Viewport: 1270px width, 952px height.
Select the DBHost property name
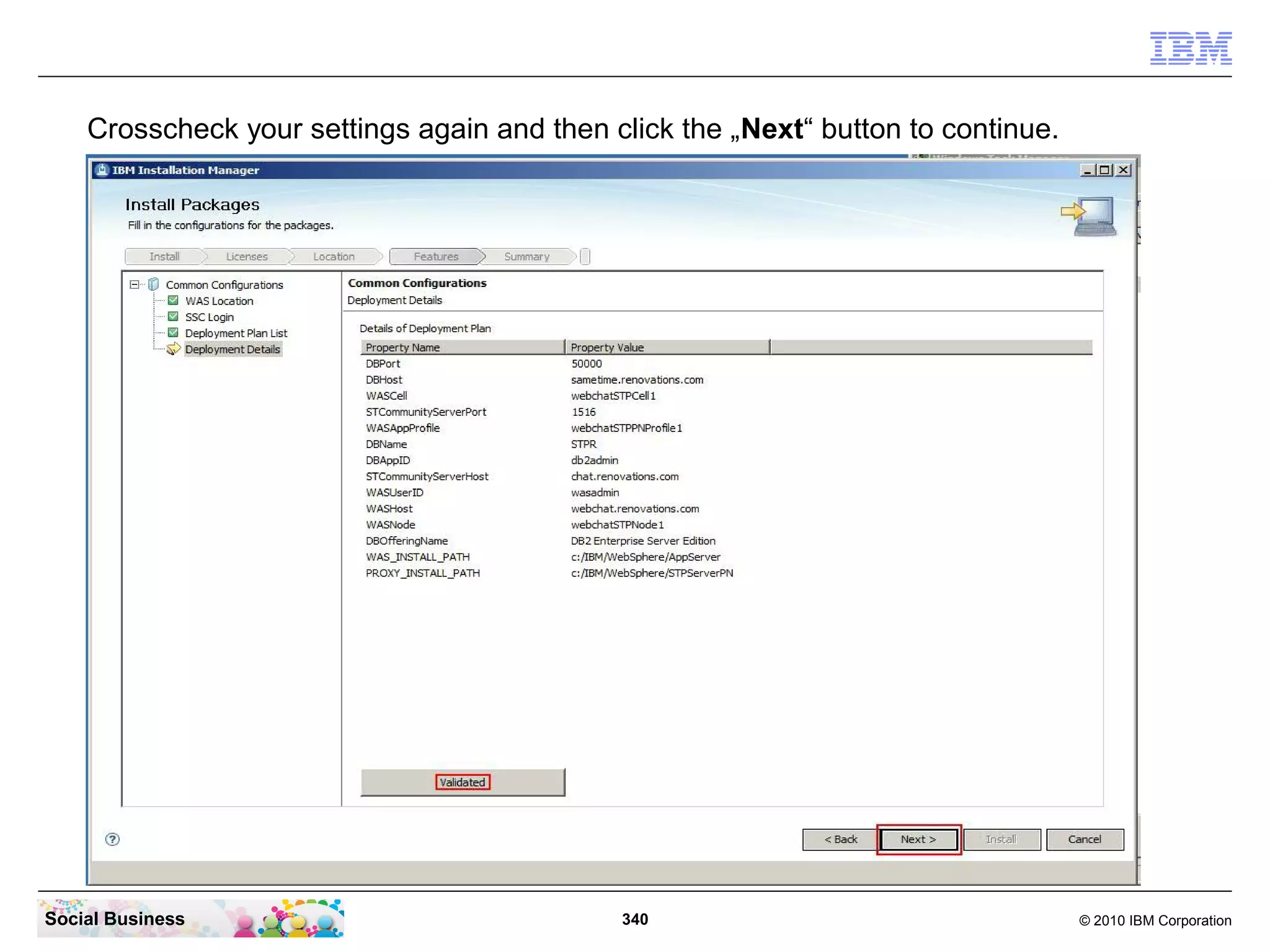pyautogui.click(x=384, y=380)
